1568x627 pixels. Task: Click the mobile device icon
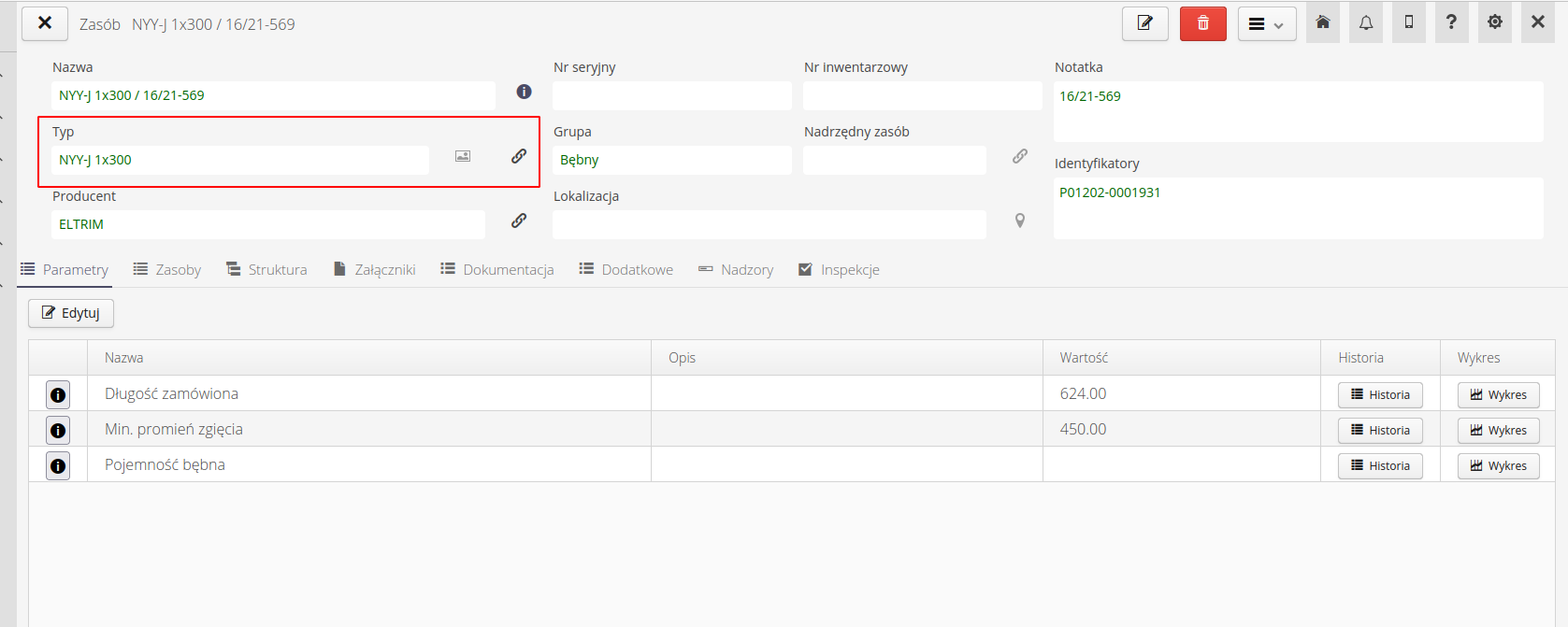tap(1409, 22)
